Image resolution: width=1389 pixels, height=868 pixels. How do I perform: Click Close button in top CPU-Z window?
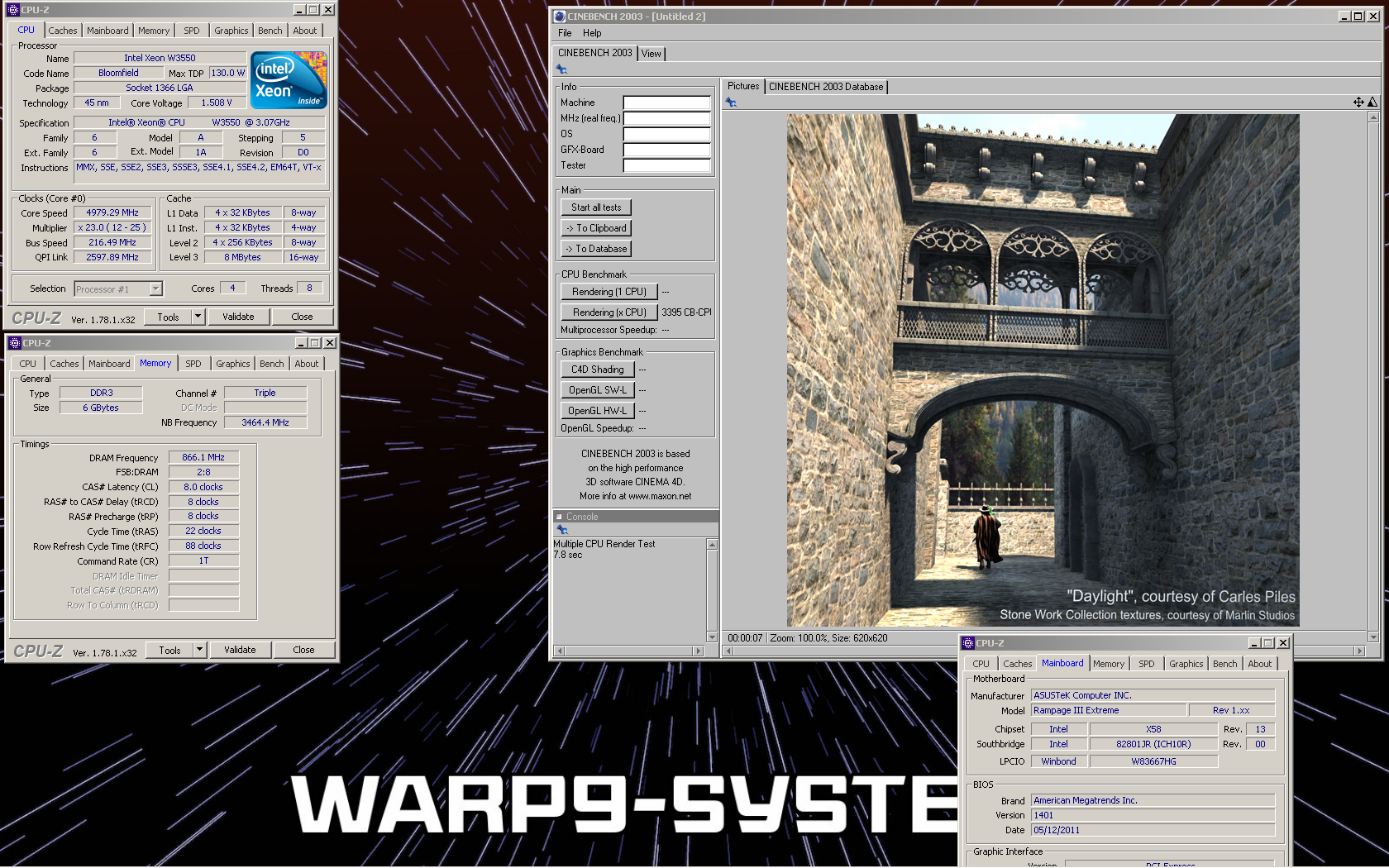tap(303, 317)
